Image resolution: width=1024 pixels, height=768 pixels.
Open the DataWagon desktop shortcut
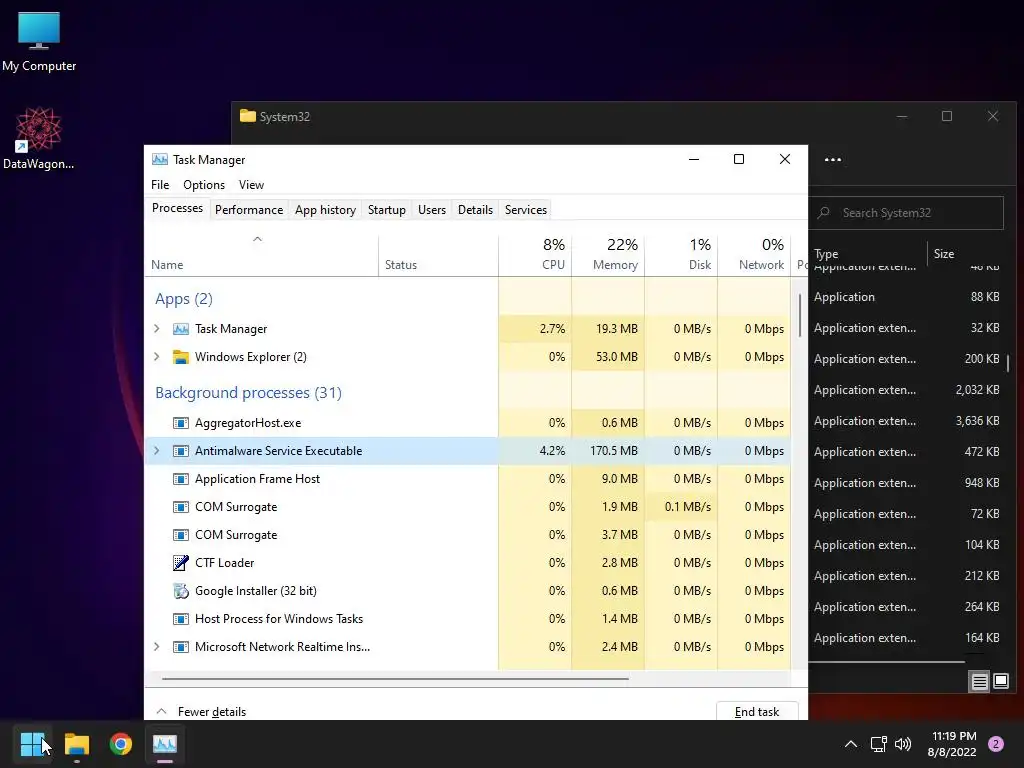[x=39, y=138]
